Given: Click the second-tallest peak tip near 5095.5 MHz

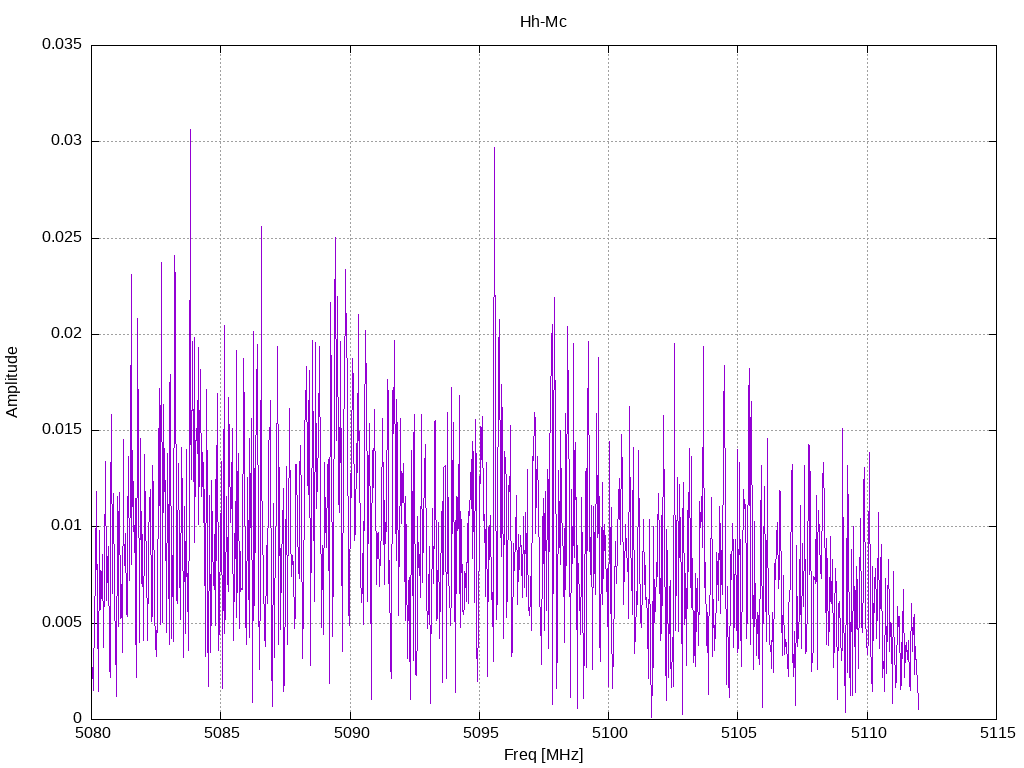Looking at the screenshot, I should click(494, 148).
